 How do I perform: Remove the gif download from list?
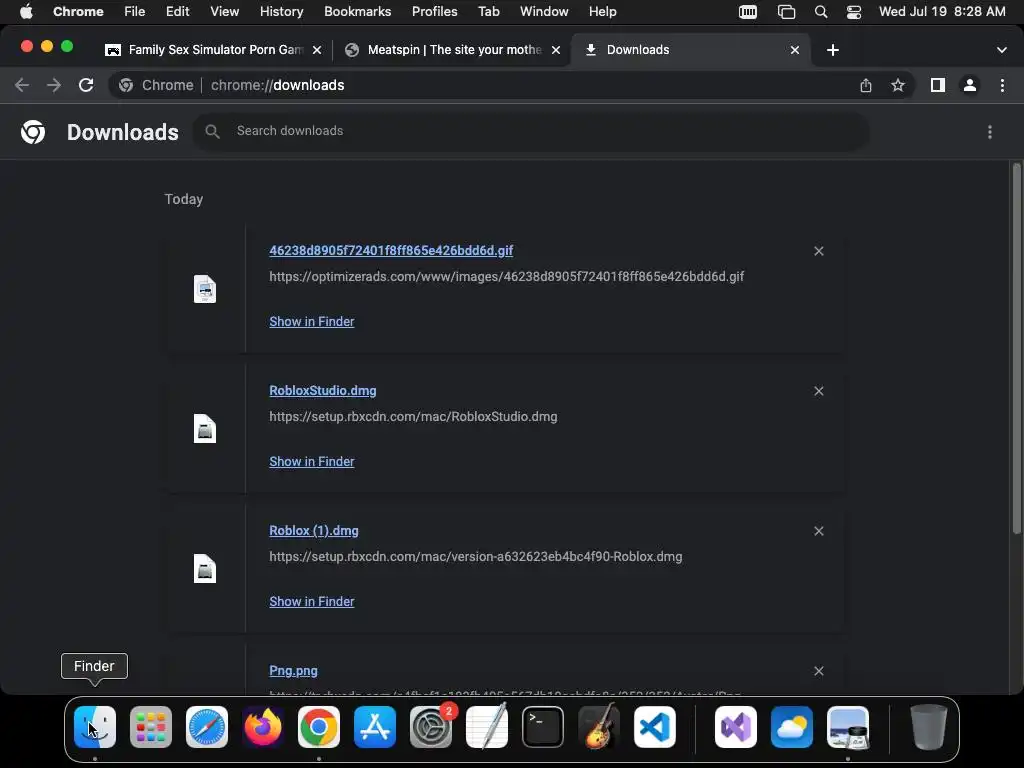coord(819,251)
